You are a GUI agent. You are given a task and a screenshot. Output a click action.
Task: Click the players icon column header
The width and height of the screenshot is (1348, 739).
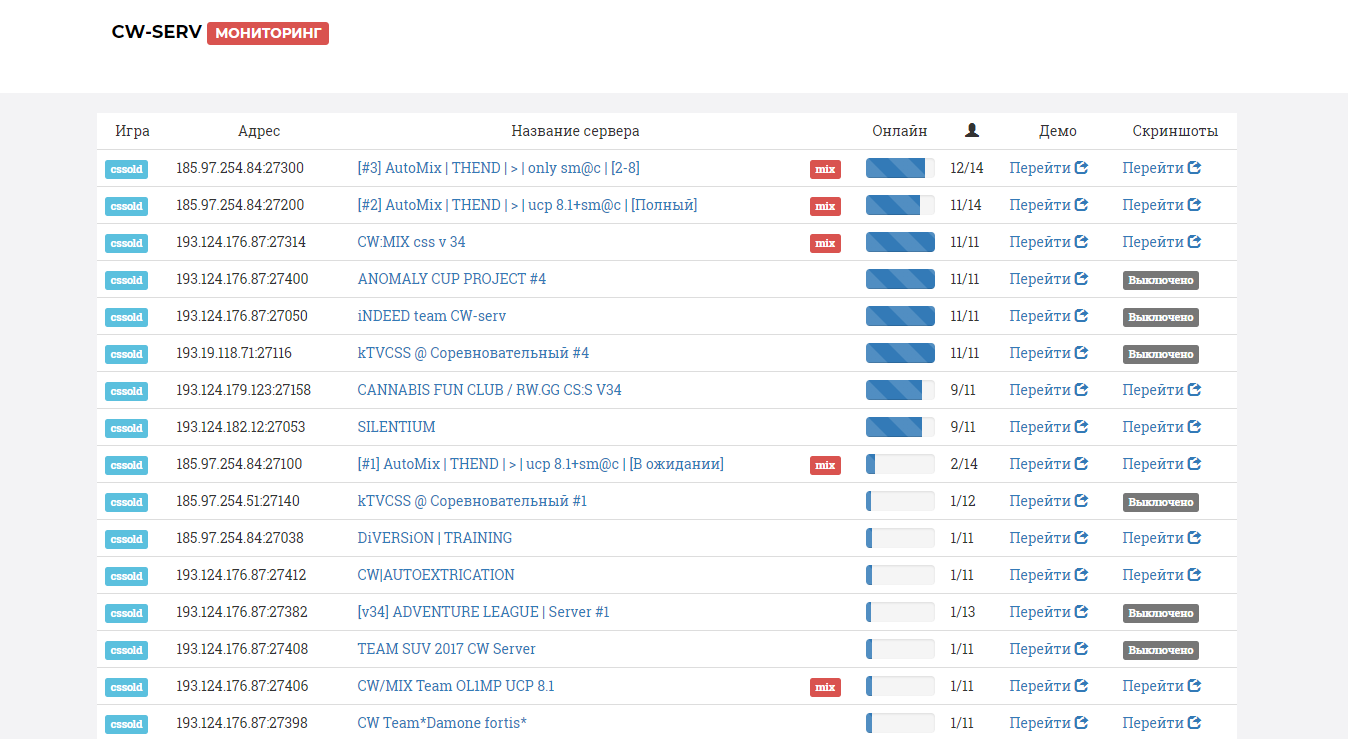pyautogui.click(x=972, y=130)
